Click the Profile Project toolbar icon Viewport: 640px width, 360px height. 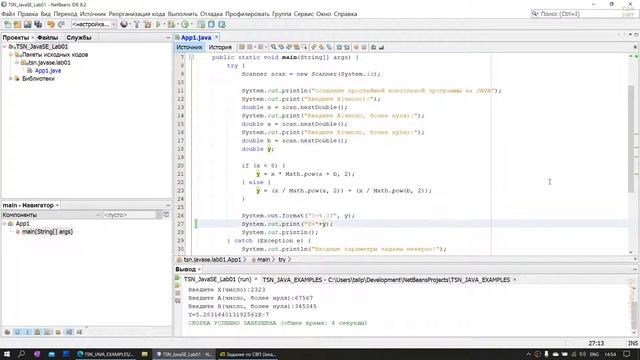coord(185,24)
